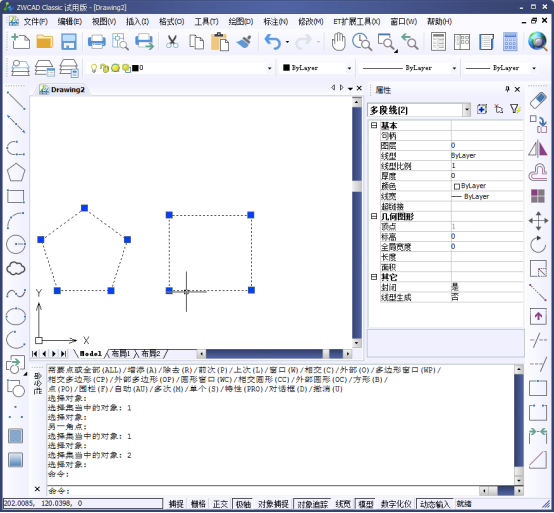Screen dimensions: 554x513
Task: Toggle 栅格 grid display in status bar
Action: tap(198, 504)
